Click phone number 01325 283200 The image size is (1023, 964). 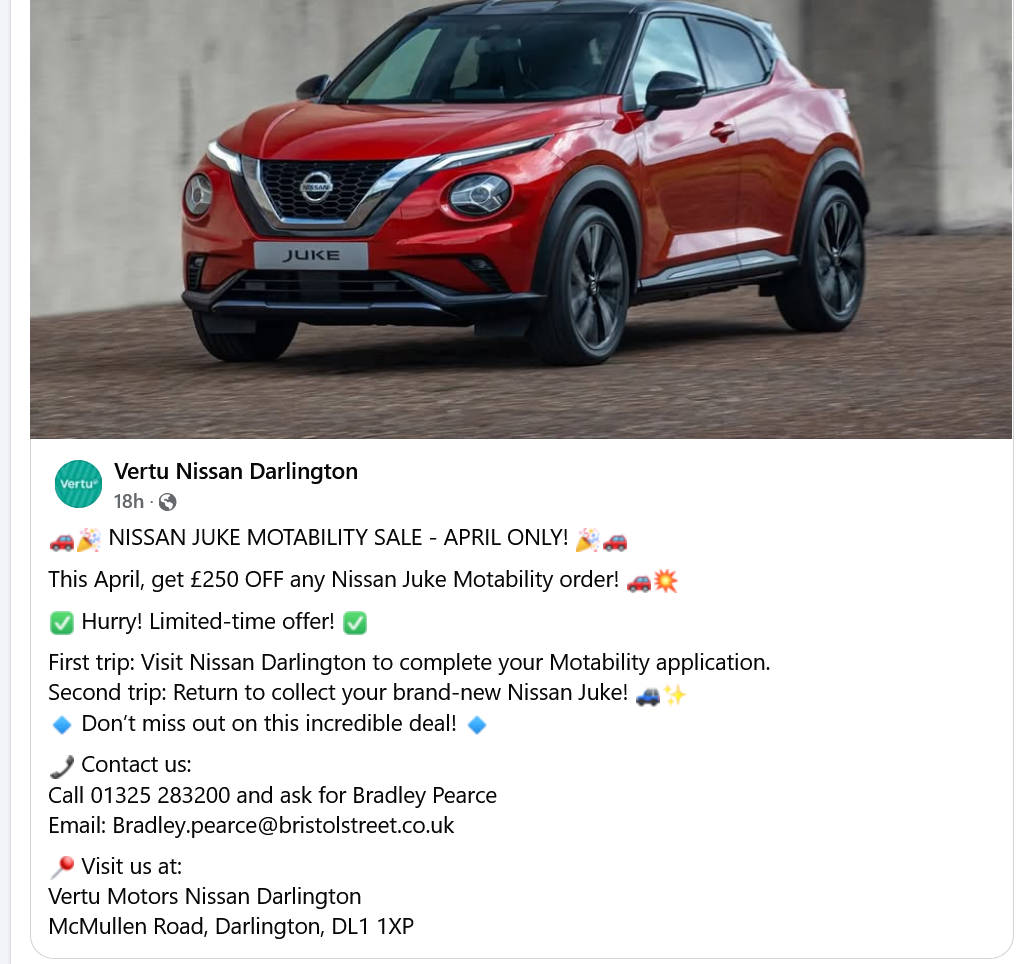coord(160,795)
